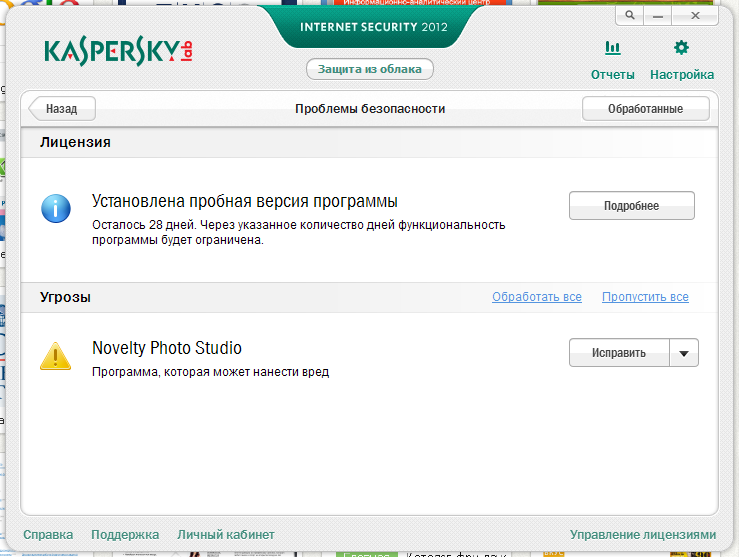This screenshot has width=739, height=557.
Task: Click the yellow warning triangle for Novelty Photo Studio
Action: click(56, 356)
